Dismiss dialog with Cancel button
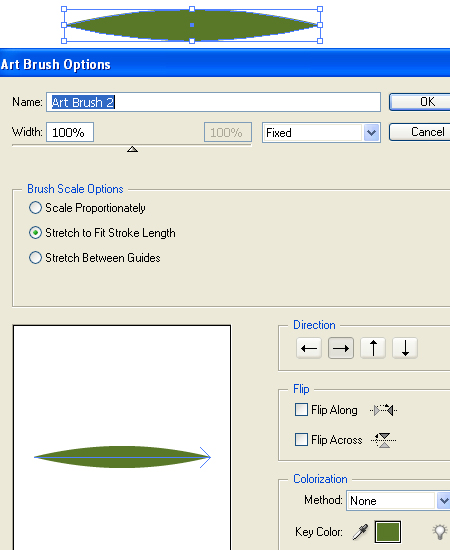Image resolution: width=450 pixels, height=550 pixels. coord(419,132)
